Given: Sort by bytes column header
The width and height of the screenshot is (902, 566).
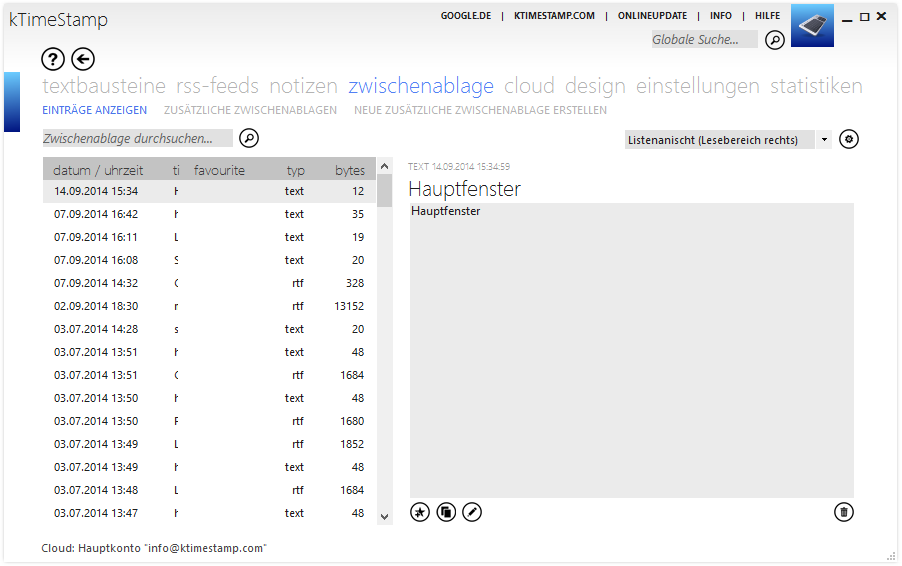Looking at the screenshot, I should (350, 170).
